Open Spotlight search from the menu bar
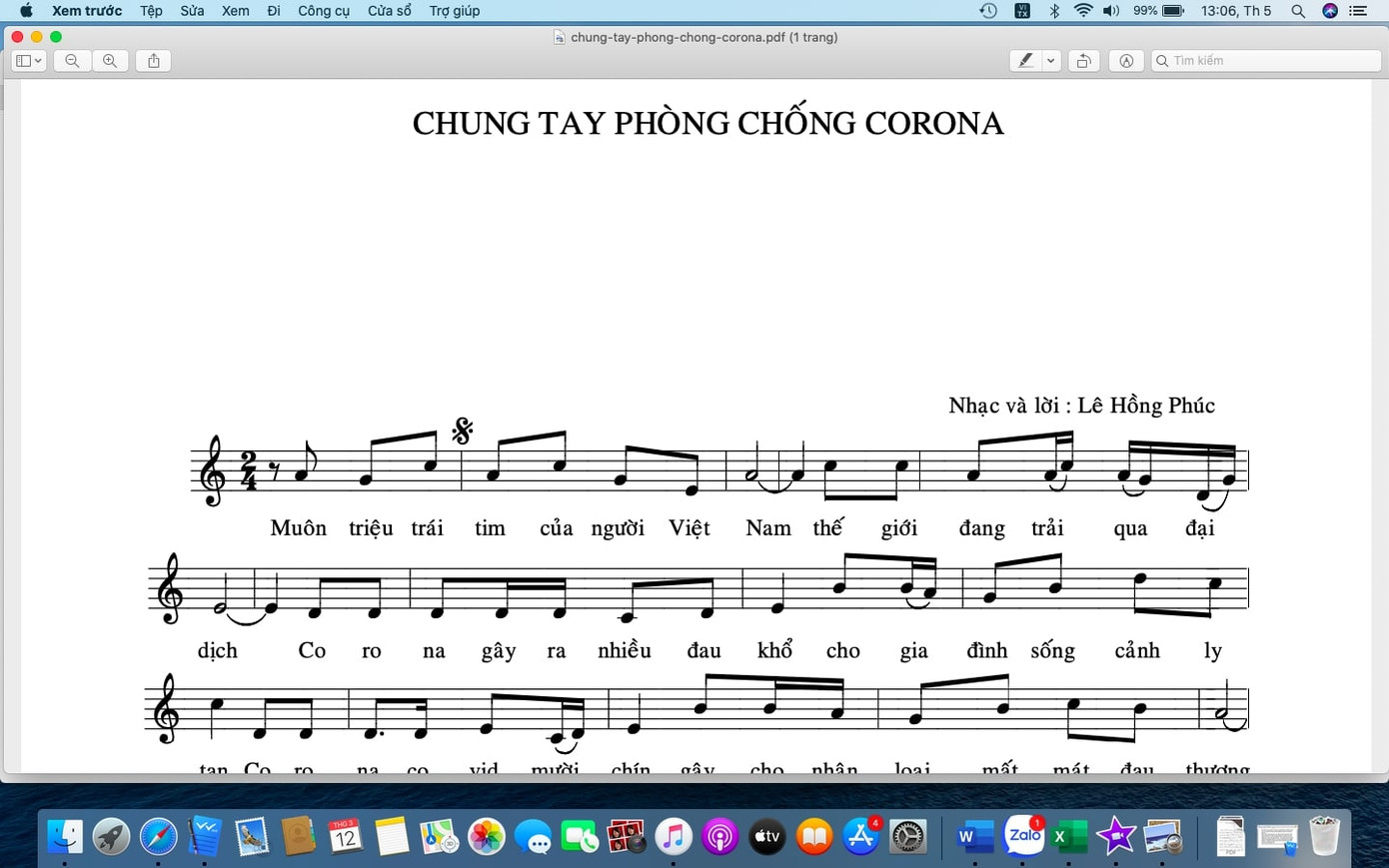Screen dimensions: 1389x868 pos(1297,11)
